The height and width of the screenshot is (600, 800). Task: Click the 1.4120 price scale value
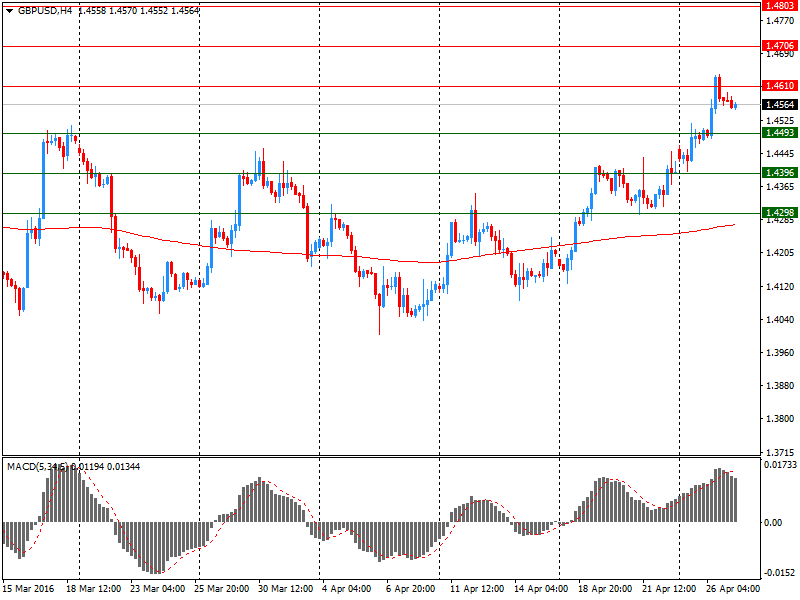pos(780,287)
